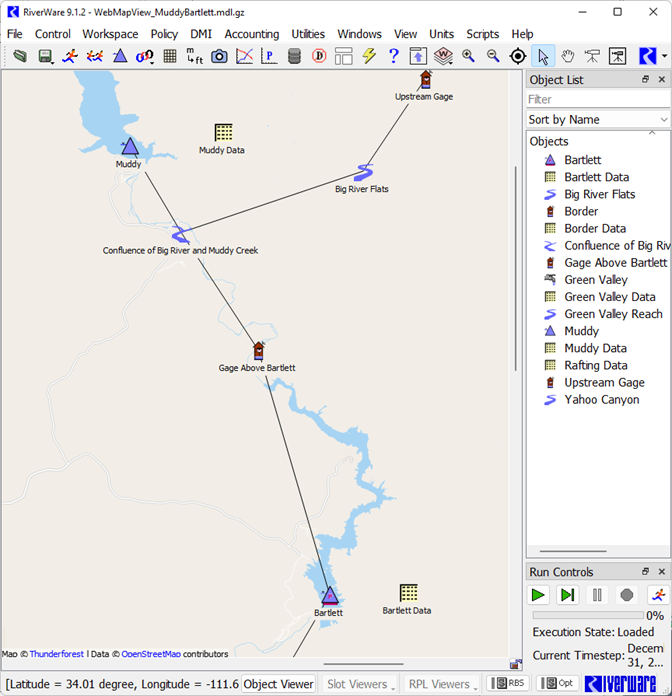Open the Sort by Name dropdown

pyautogui.click(x=597, y=119)
